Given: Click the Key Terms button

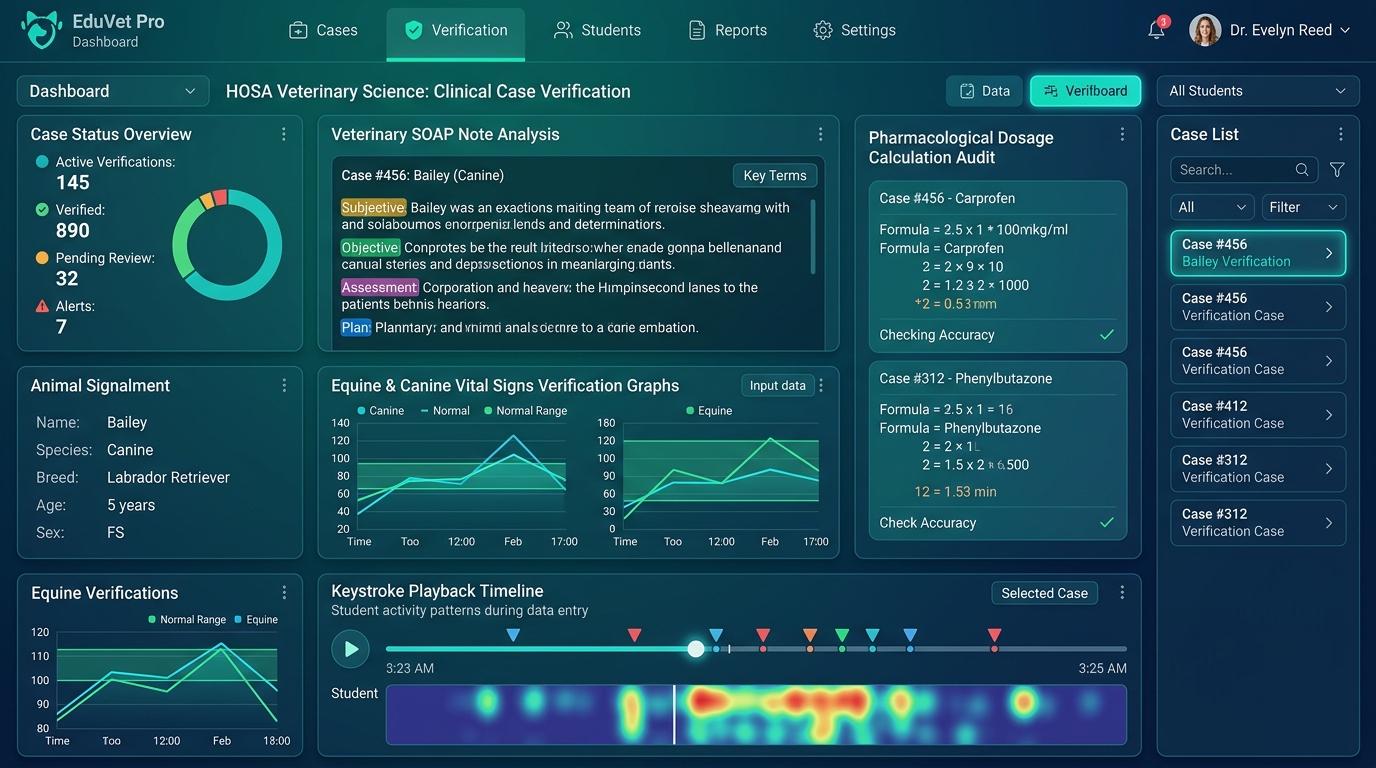Looking at the screenshot, I should tap(775, 175).
